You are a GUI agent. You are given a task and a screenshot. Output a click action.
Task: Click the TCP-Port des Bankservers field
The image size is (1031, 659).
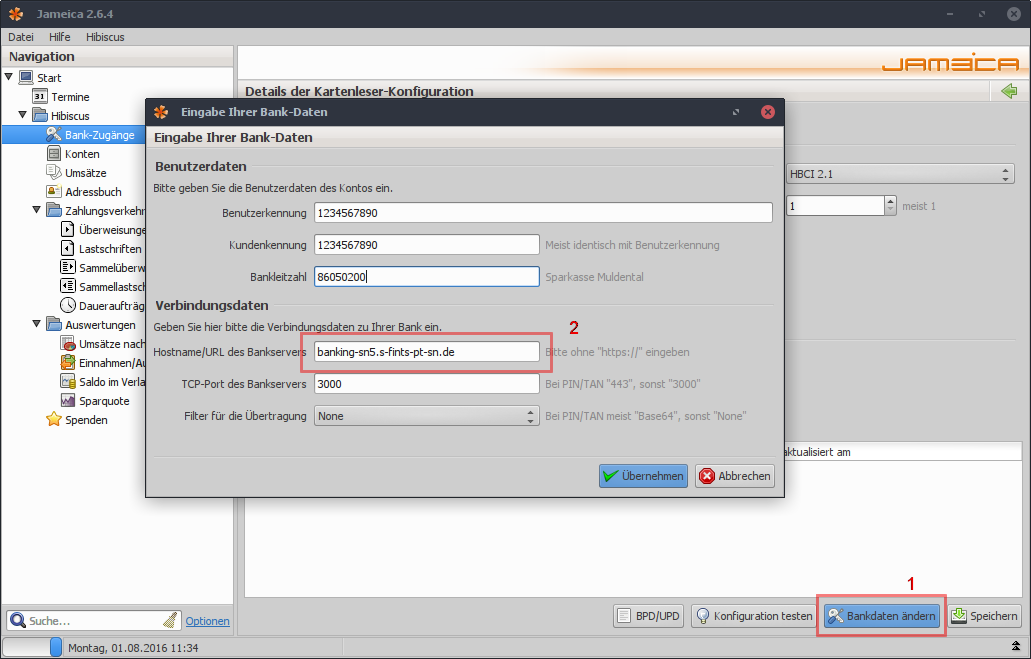[x=427, y=384]
